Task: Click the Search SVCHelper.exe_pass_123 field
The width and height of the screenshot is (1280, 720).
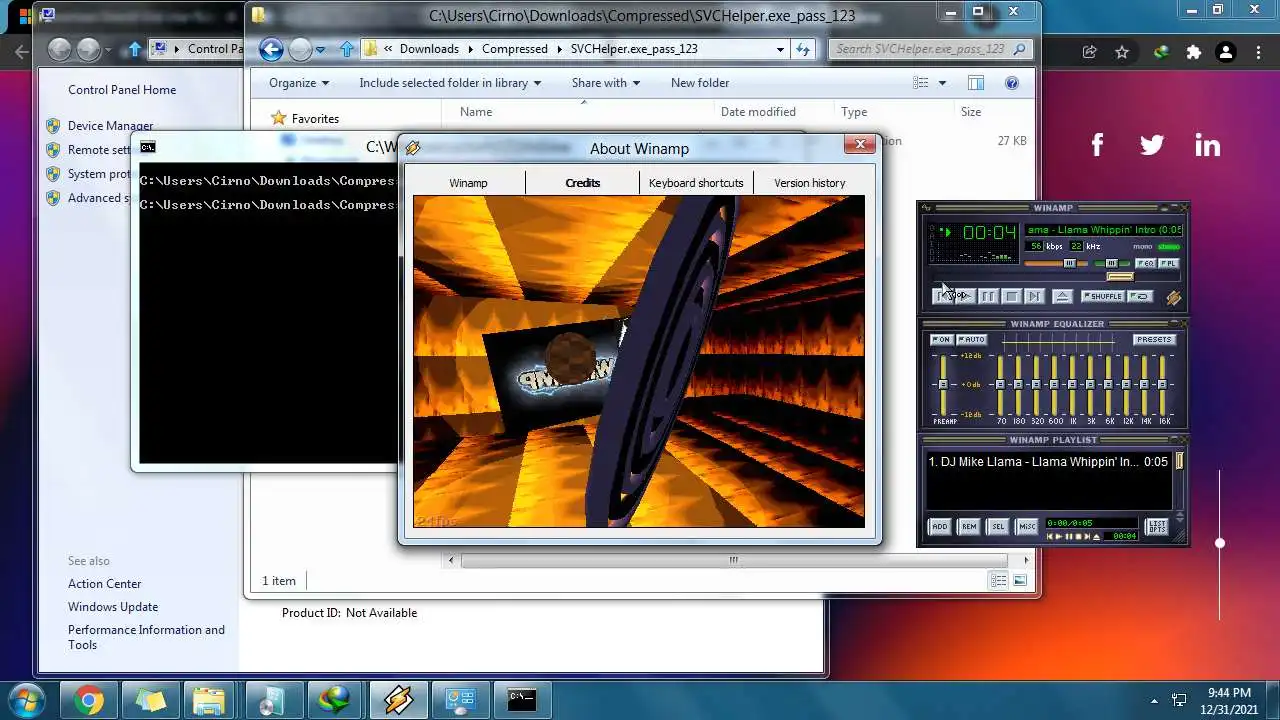Action: click(929, 49)
